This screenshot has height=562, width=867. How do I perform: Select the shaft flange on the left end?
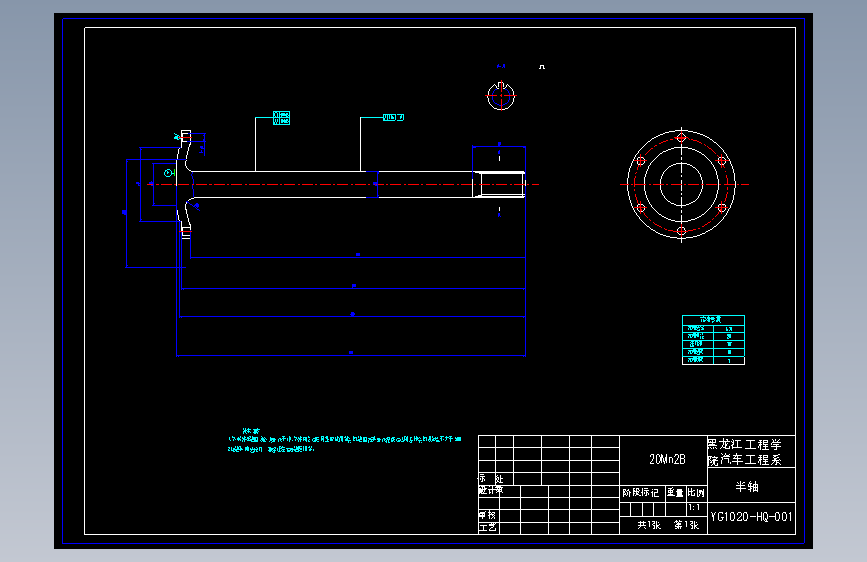tap(185, 184)
